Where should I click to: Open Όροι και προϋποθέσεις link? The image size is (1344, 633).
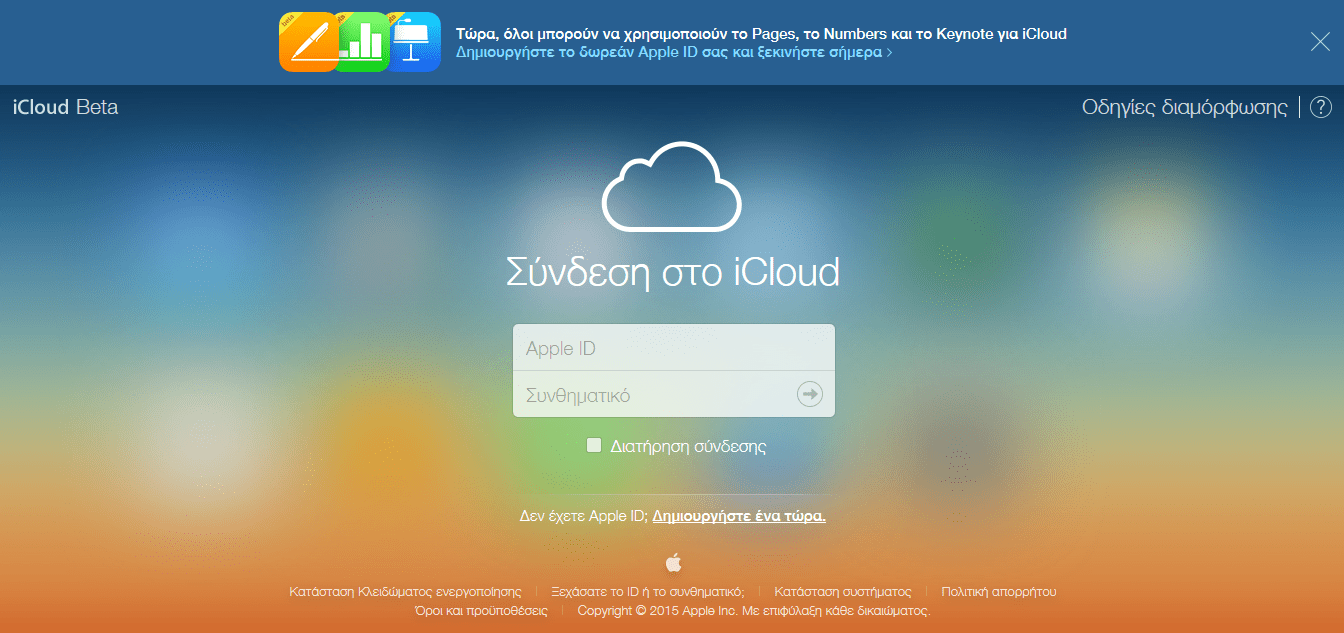click(x=481, y=610)
